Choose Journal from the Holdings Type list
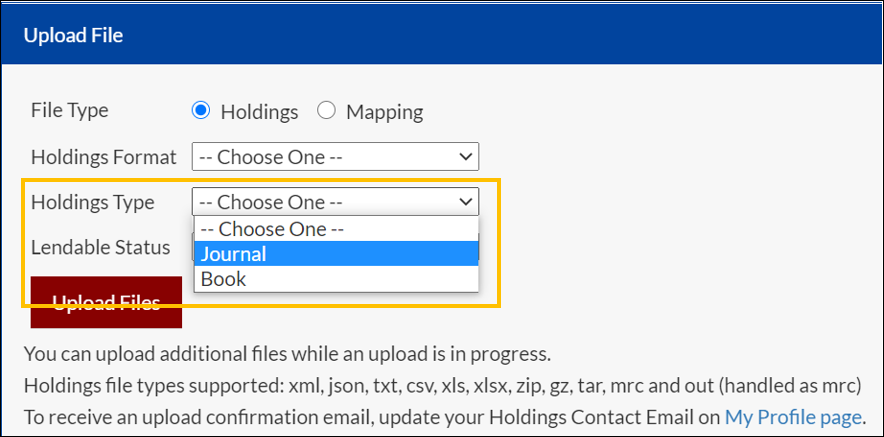Screen dimensions: 884x437 click(336, 254)
